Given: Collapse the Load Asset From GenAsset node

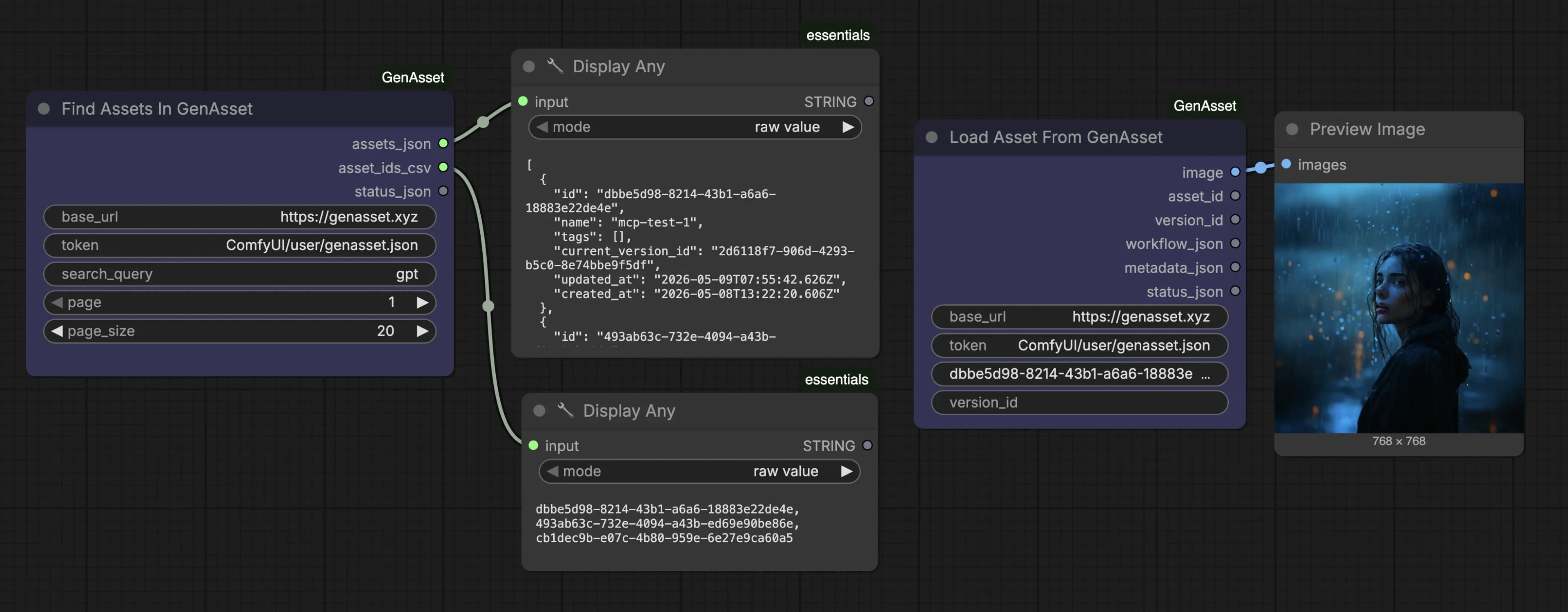Looking at the screenshot, I should [931, 138].
